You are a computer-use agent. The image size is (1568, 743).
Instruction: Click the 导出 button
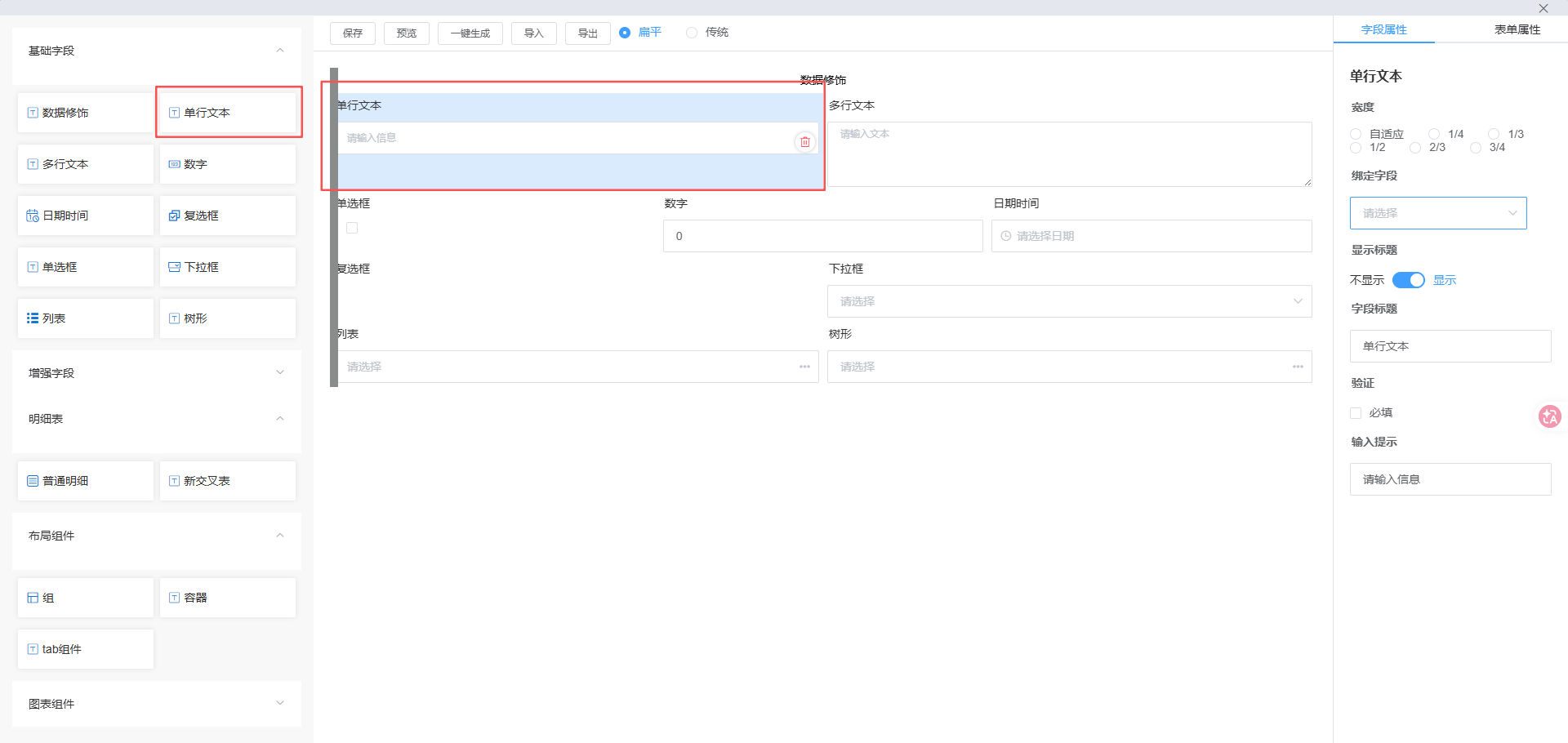click(588, 33)
